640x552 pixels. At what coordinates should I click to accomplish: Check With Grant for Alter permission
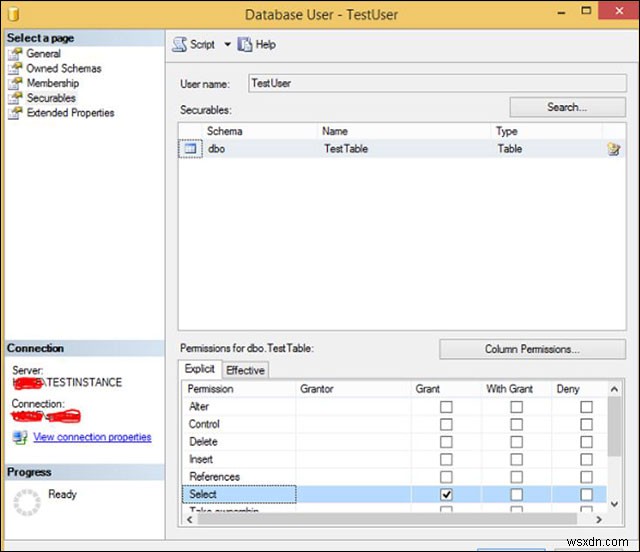coord(516,407)
